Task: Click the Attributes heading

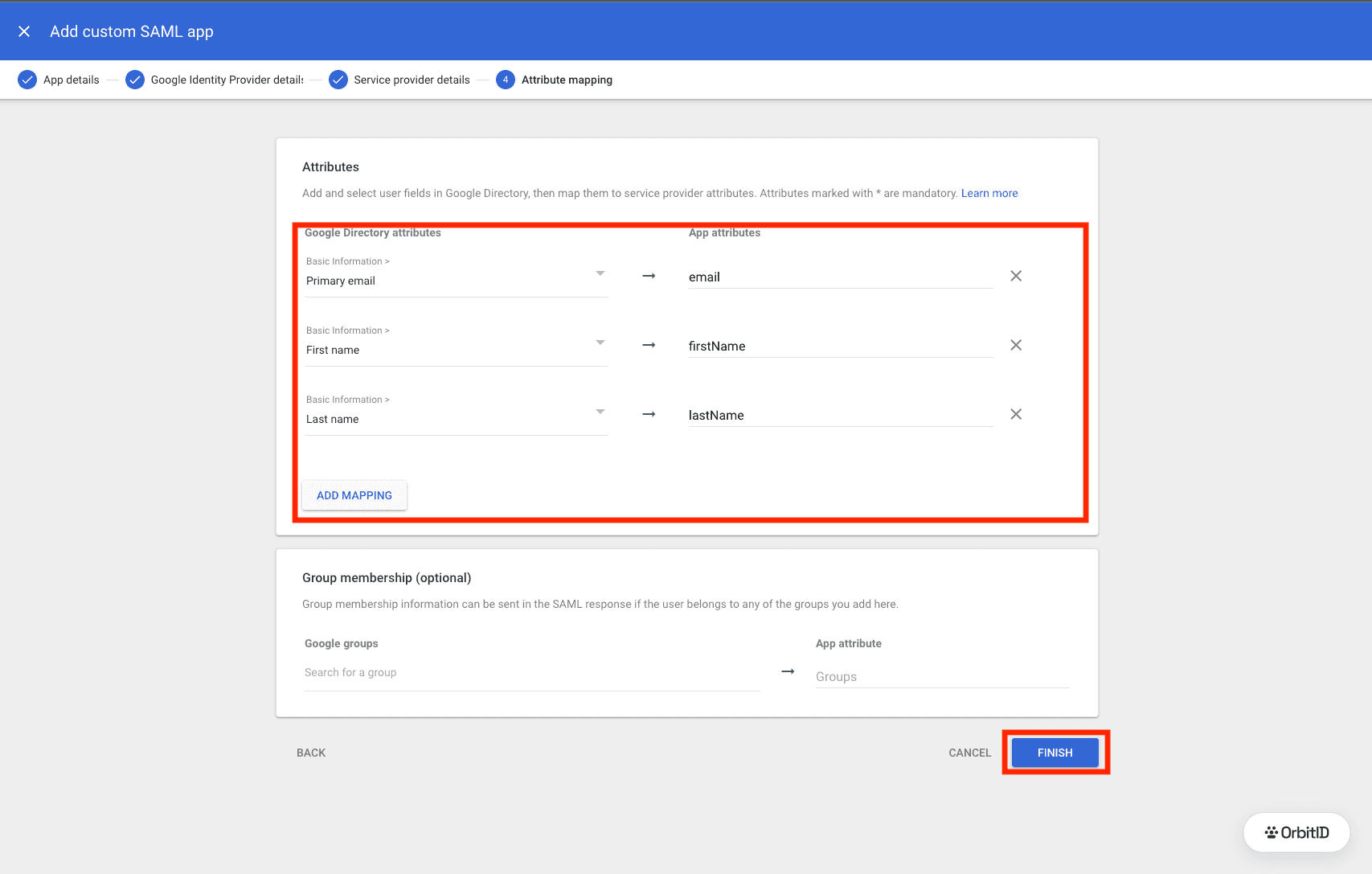Action: pyautogui.click(x=330, y=166)
